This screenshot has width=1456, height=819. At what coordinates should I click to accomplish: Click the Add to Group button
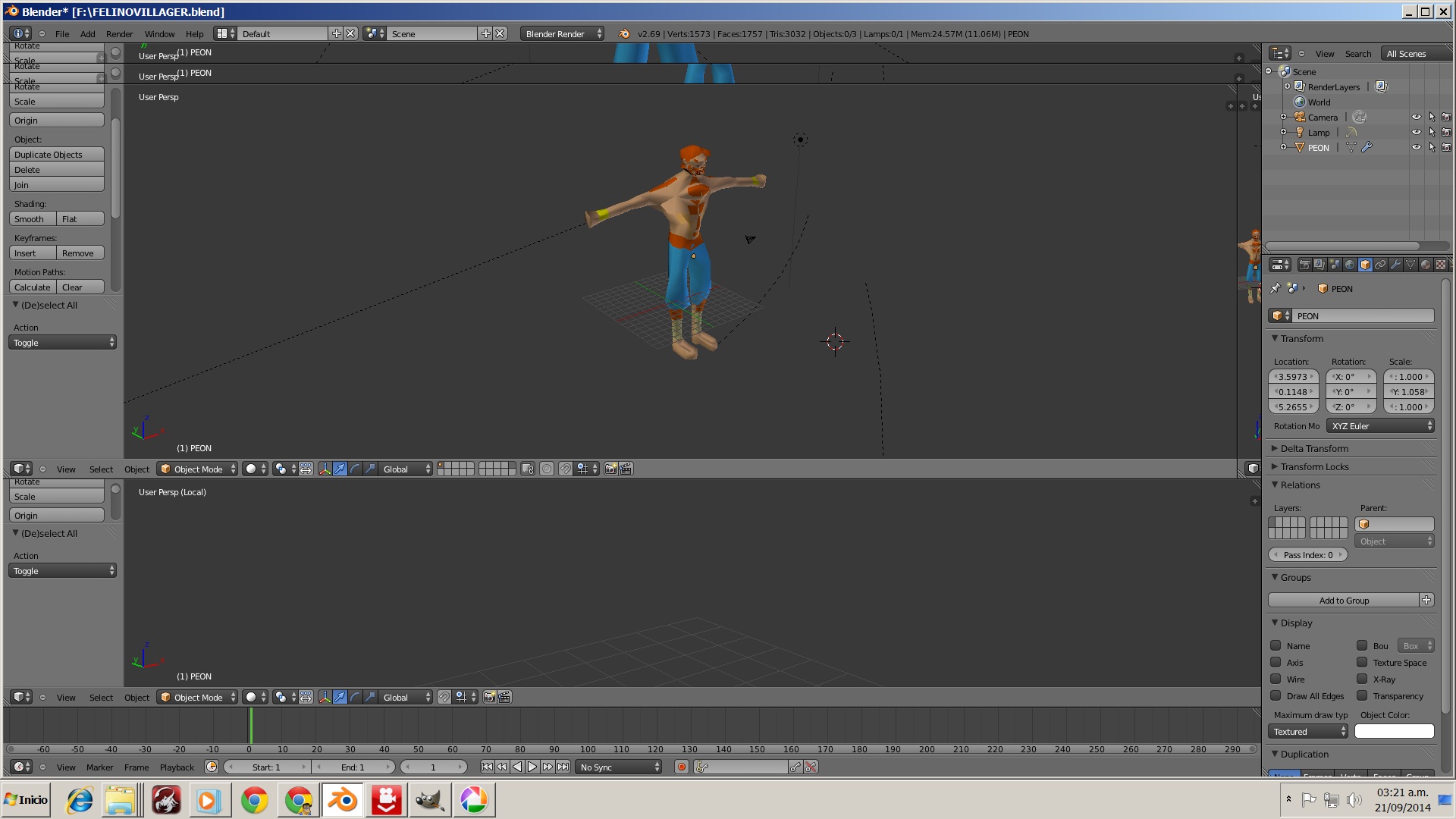[x=1344, y=600]
